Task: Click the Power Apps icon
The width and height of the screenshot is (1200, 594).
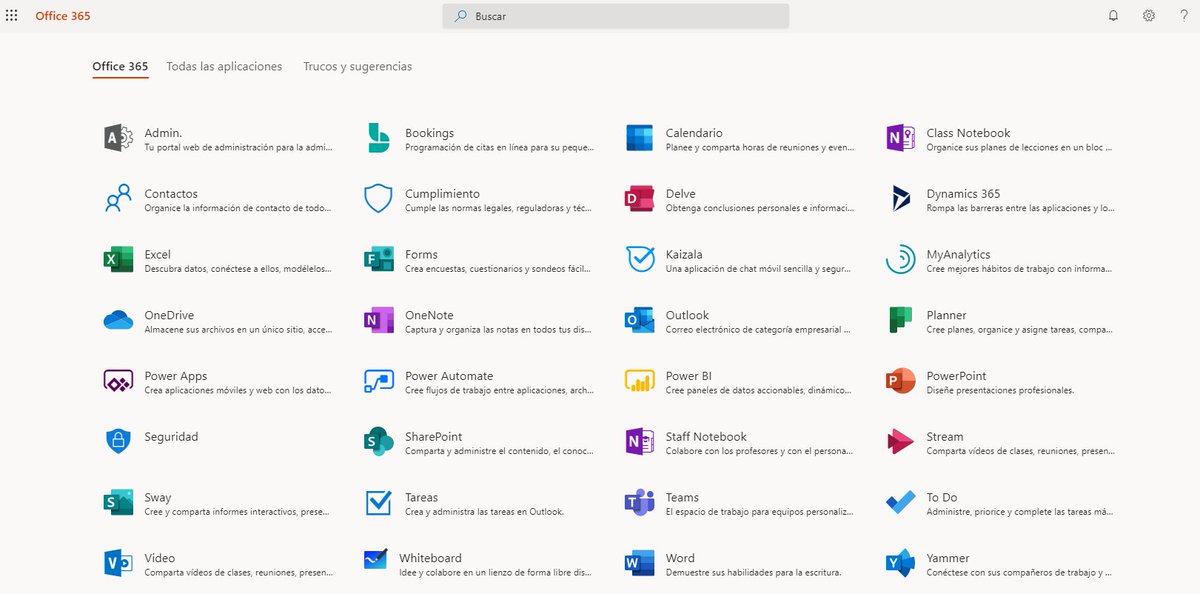Action: pyautogui.click(x=118, y=382)
